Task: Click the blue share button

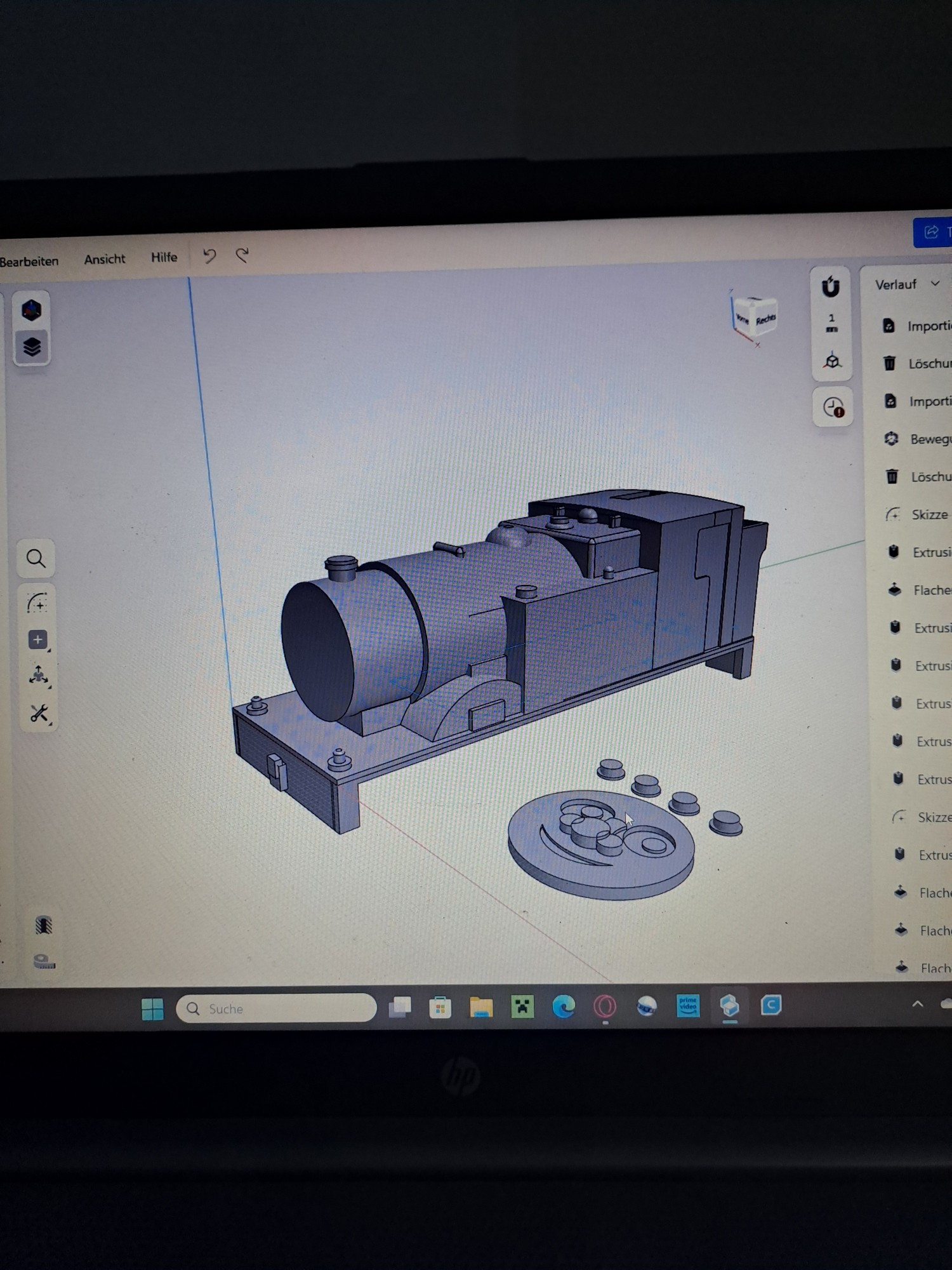Action: coord(932,232)
